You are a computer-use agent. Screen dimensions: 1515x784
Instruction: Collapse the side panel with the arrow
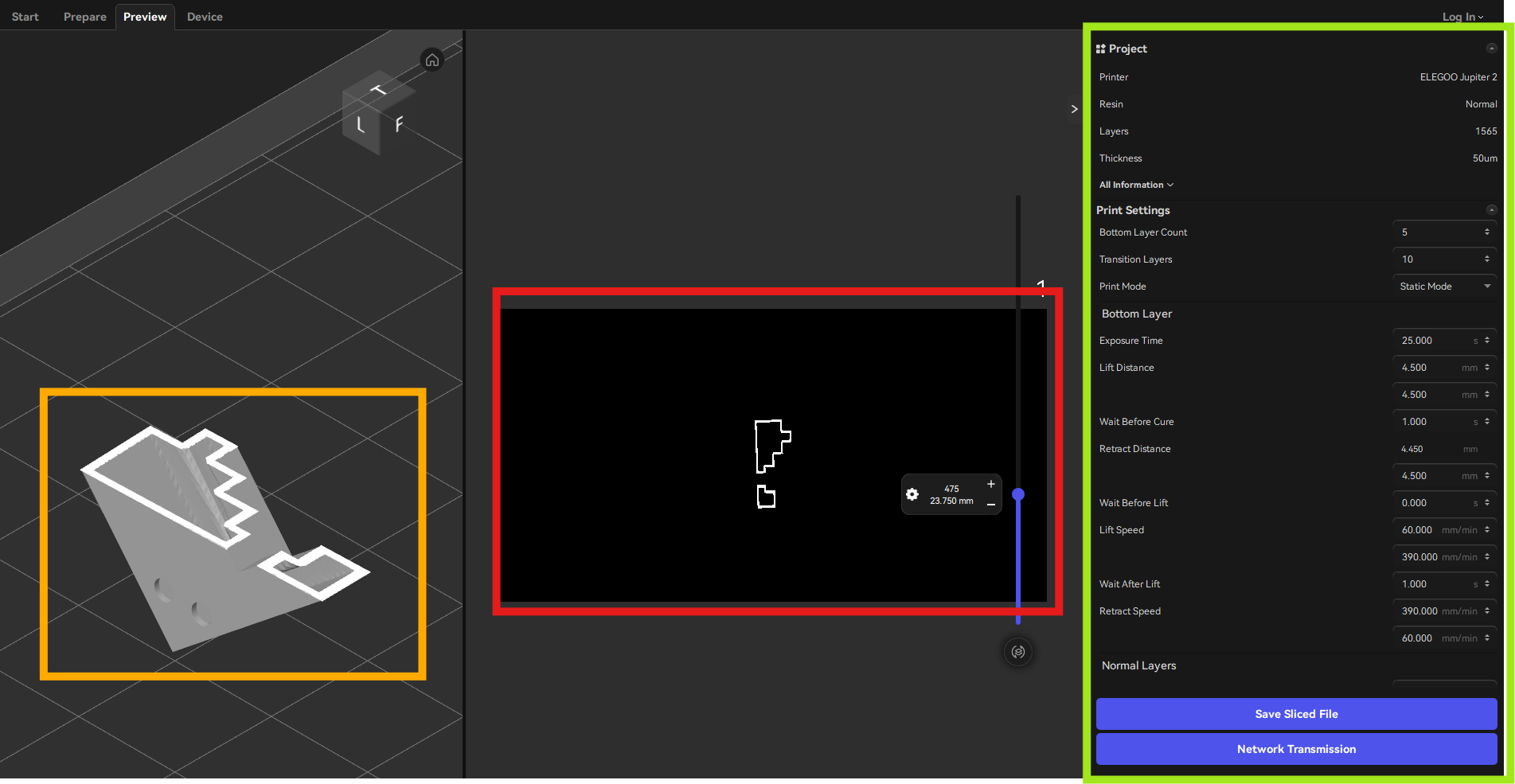[1074, 109]
